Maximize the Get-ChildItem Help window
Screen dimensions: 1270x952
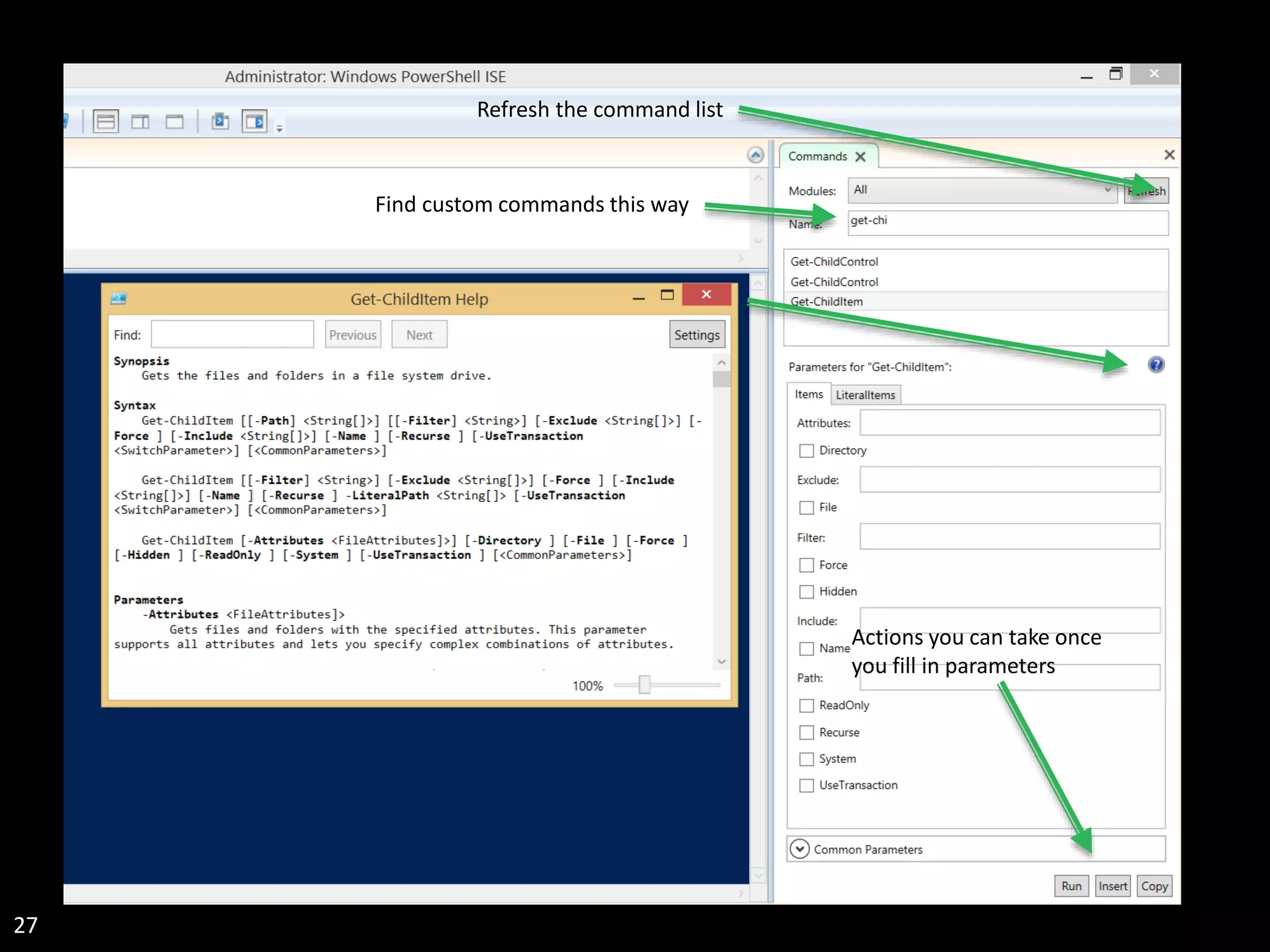(667, 295)
